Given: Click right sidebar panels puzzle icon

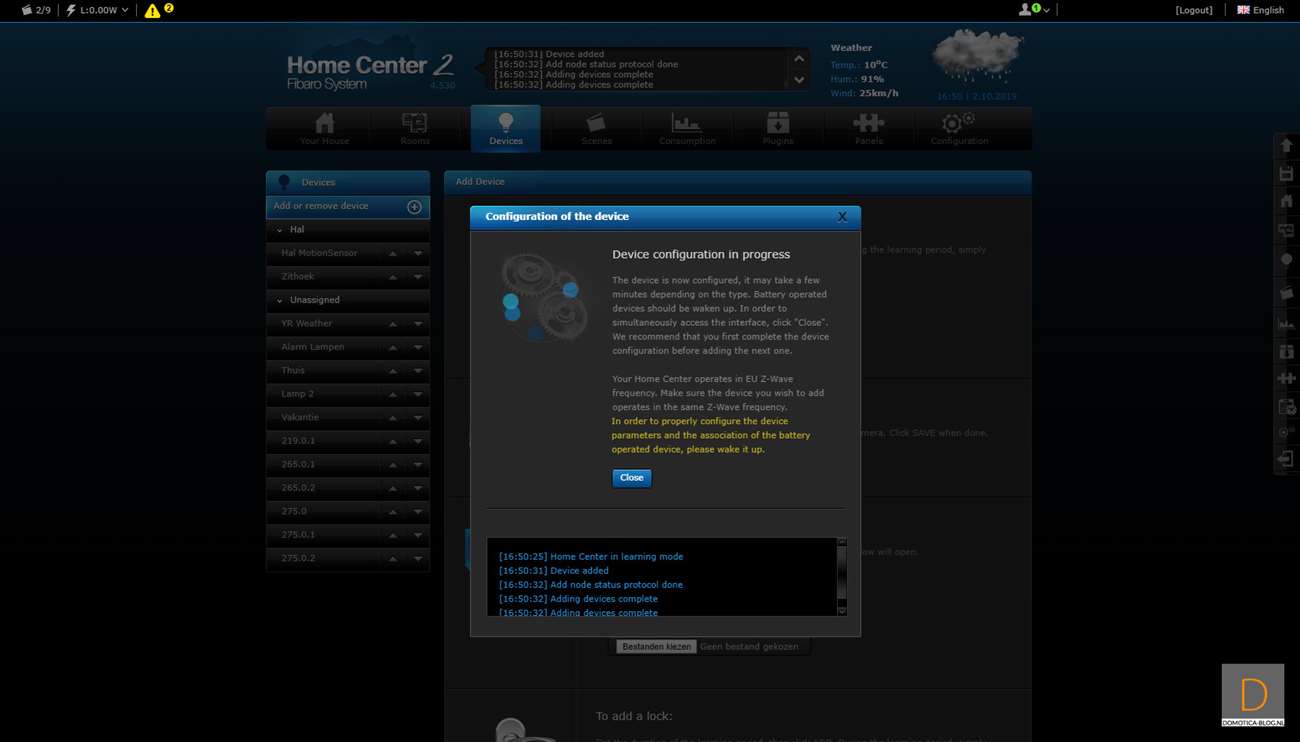Looking at the screenshot, I should point(1287,379).
